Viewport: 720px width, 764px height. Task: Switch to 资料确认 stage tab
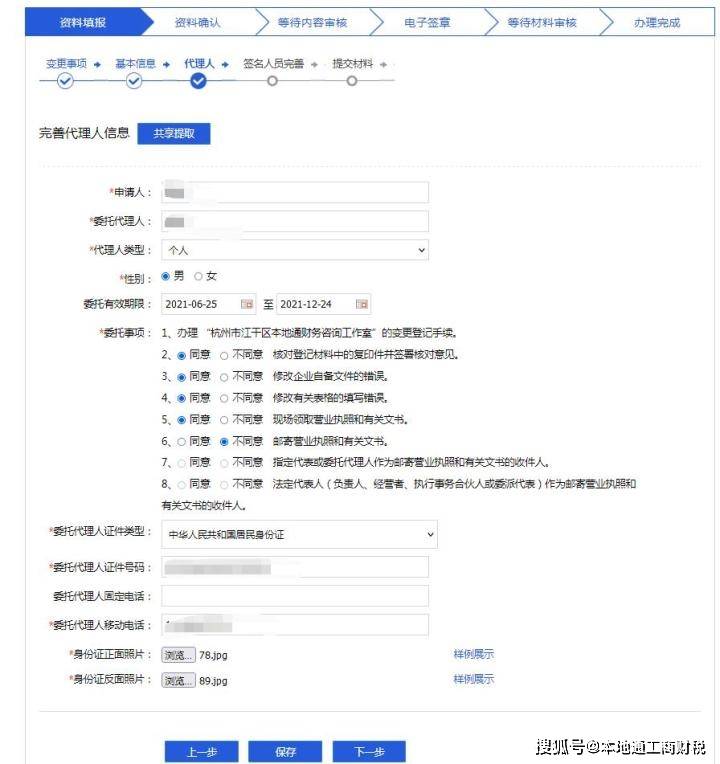click(198, 22)
